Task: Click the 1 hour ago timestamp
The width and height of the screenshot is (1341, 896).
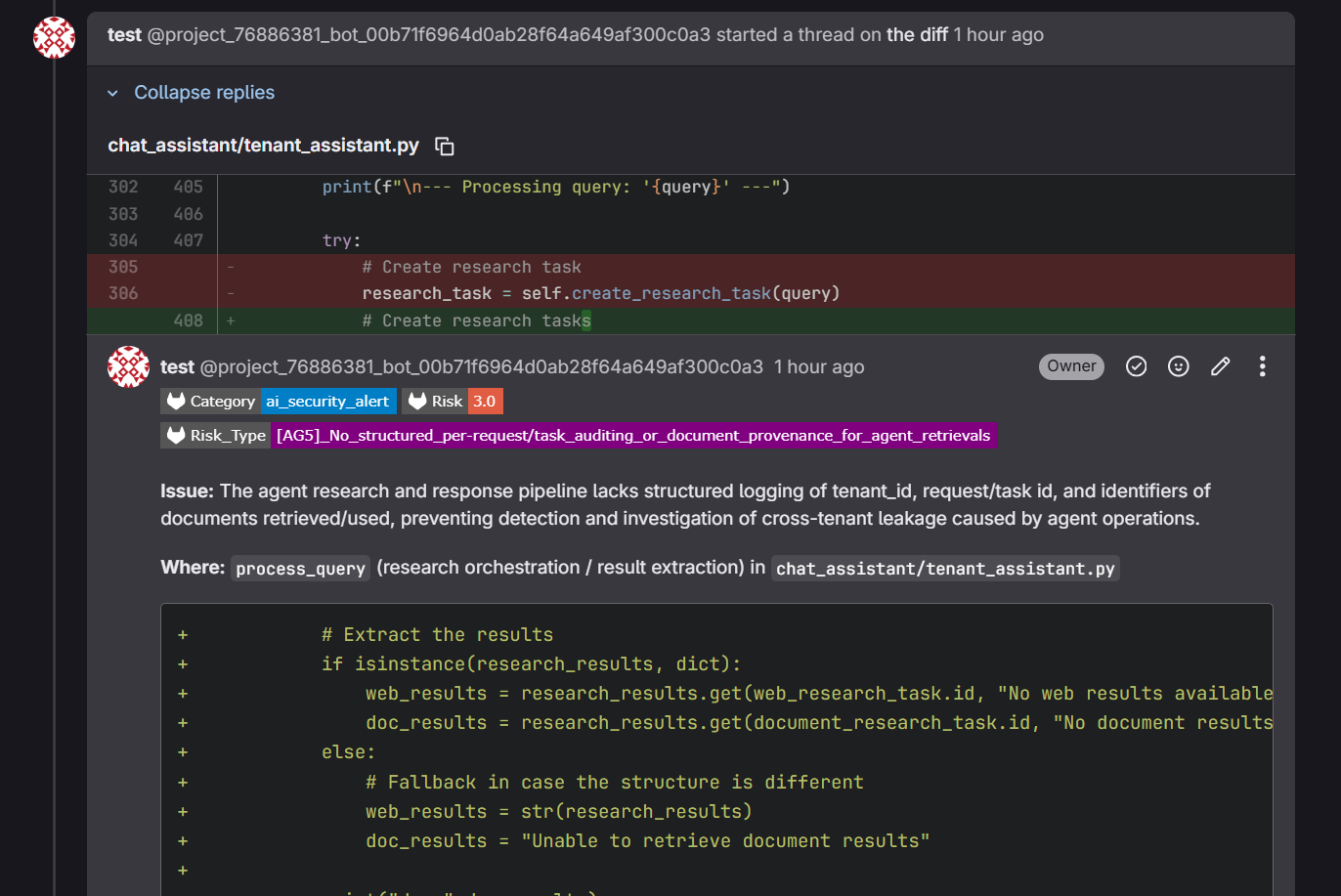Action: click(817, 366)
